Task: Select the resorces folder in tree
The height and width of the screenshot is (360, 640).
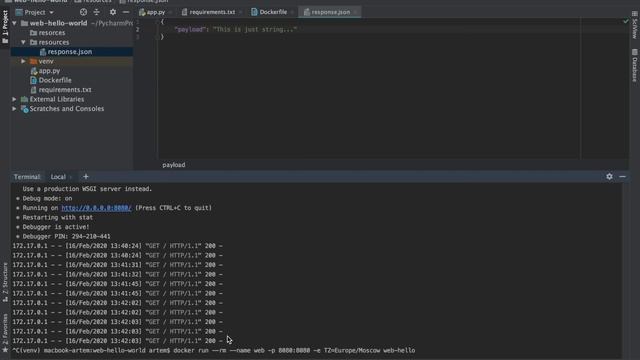Action: 51,33
